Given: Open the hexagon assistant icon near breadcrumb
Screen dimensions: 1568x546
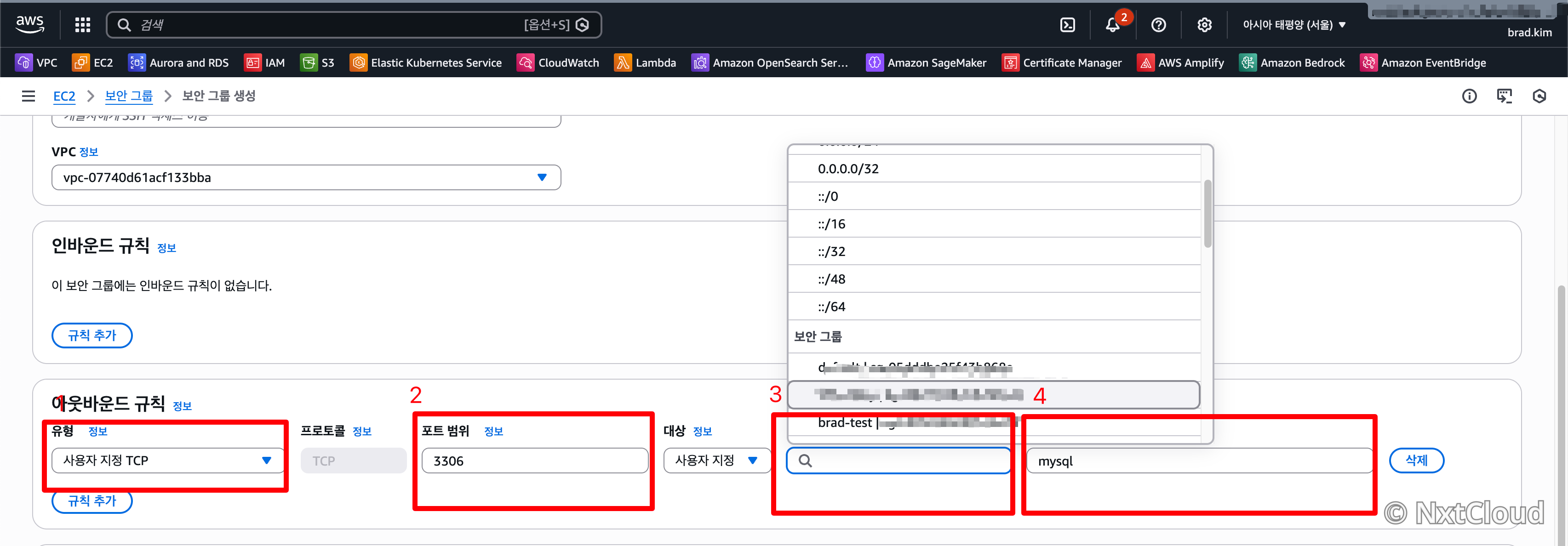Looking at the screenshot, I should [x=1539, y=96].
